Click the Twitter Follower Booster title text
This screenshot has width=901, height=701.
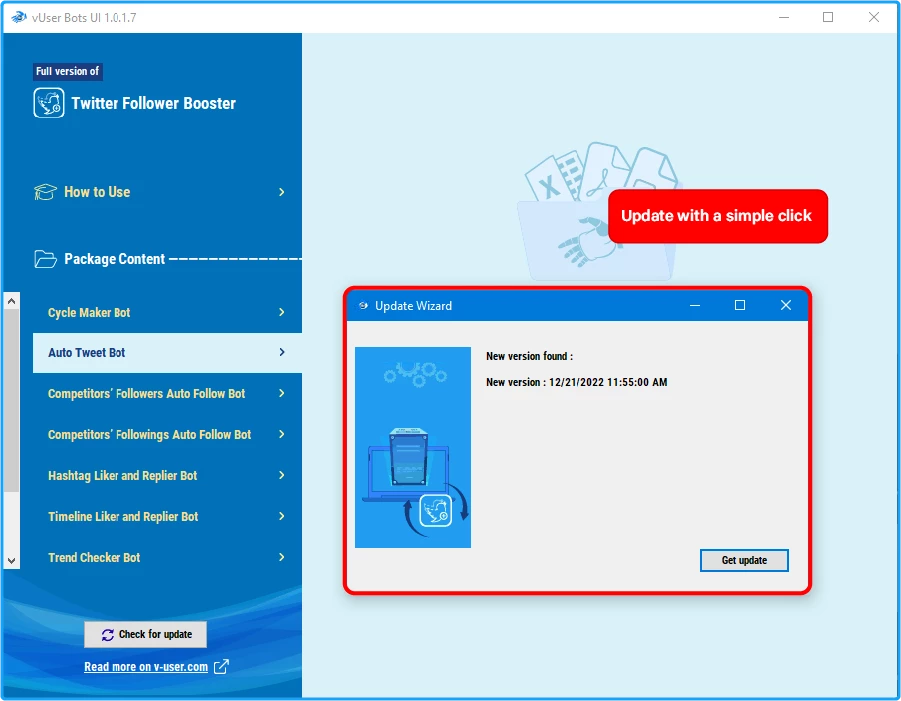click(153, 103)
